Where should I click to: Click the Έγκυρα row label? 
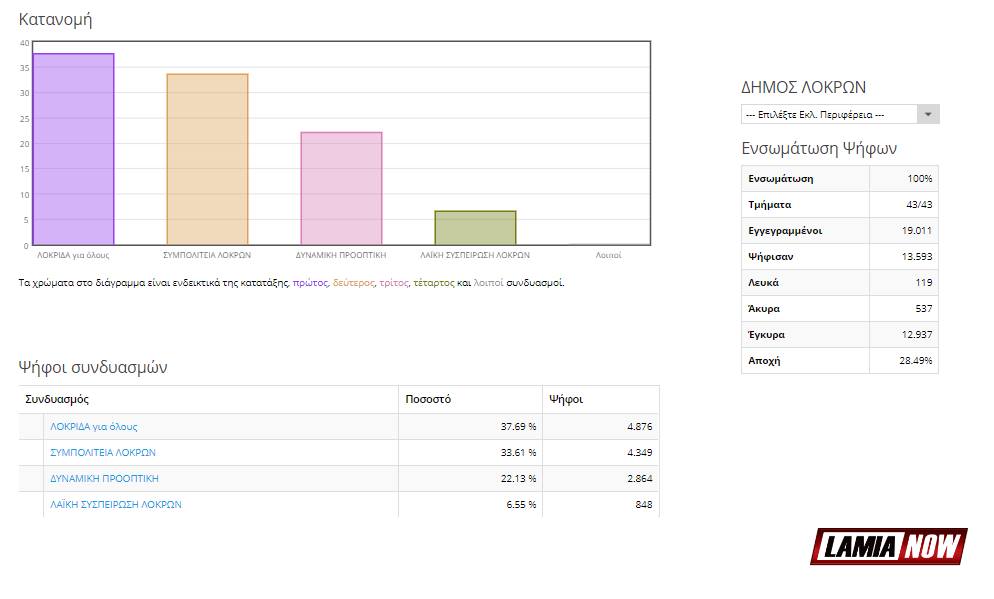(x=766, y=335)
